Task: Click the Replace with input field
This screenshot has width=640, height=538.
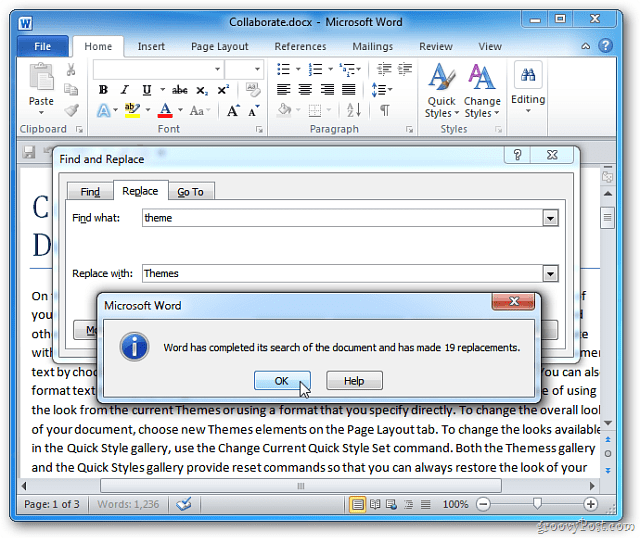Action: (x=342, y=273)
